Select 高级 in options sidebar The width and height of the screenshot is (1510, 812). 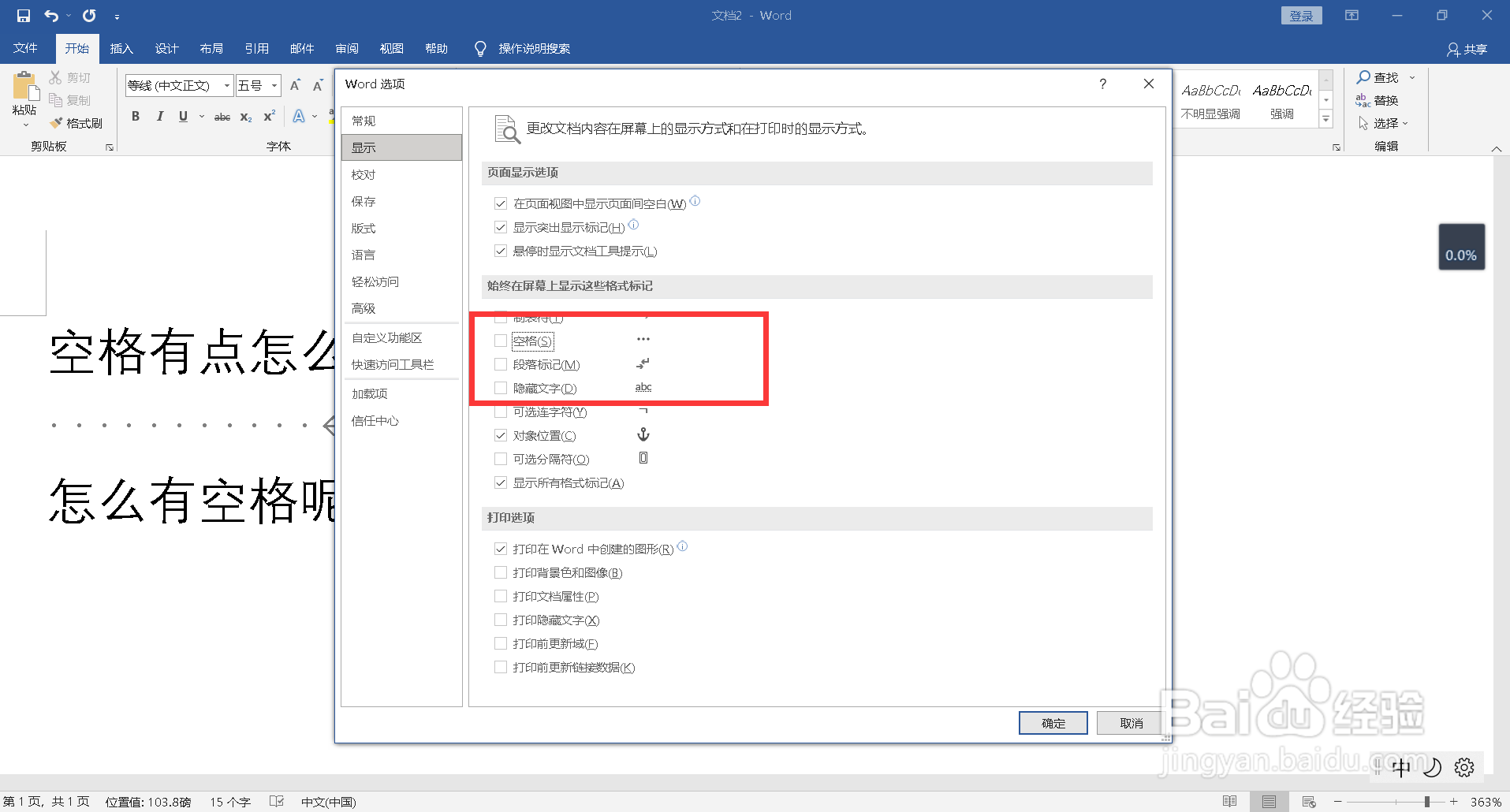point(401,308)
